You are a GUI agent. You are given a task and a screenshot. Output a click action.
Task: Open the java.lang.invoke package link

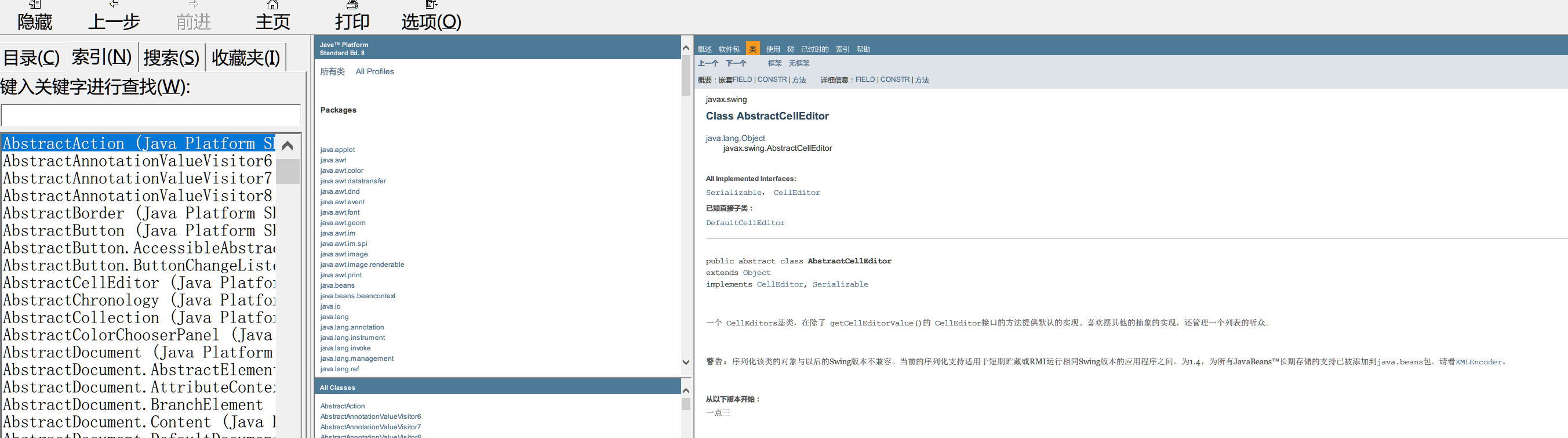pyautogui.click(x=345, y=349)
